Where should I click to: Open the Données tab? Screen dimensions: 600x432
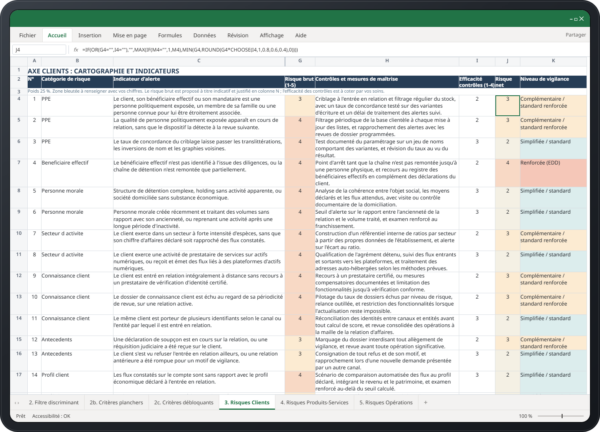point(204,35)
